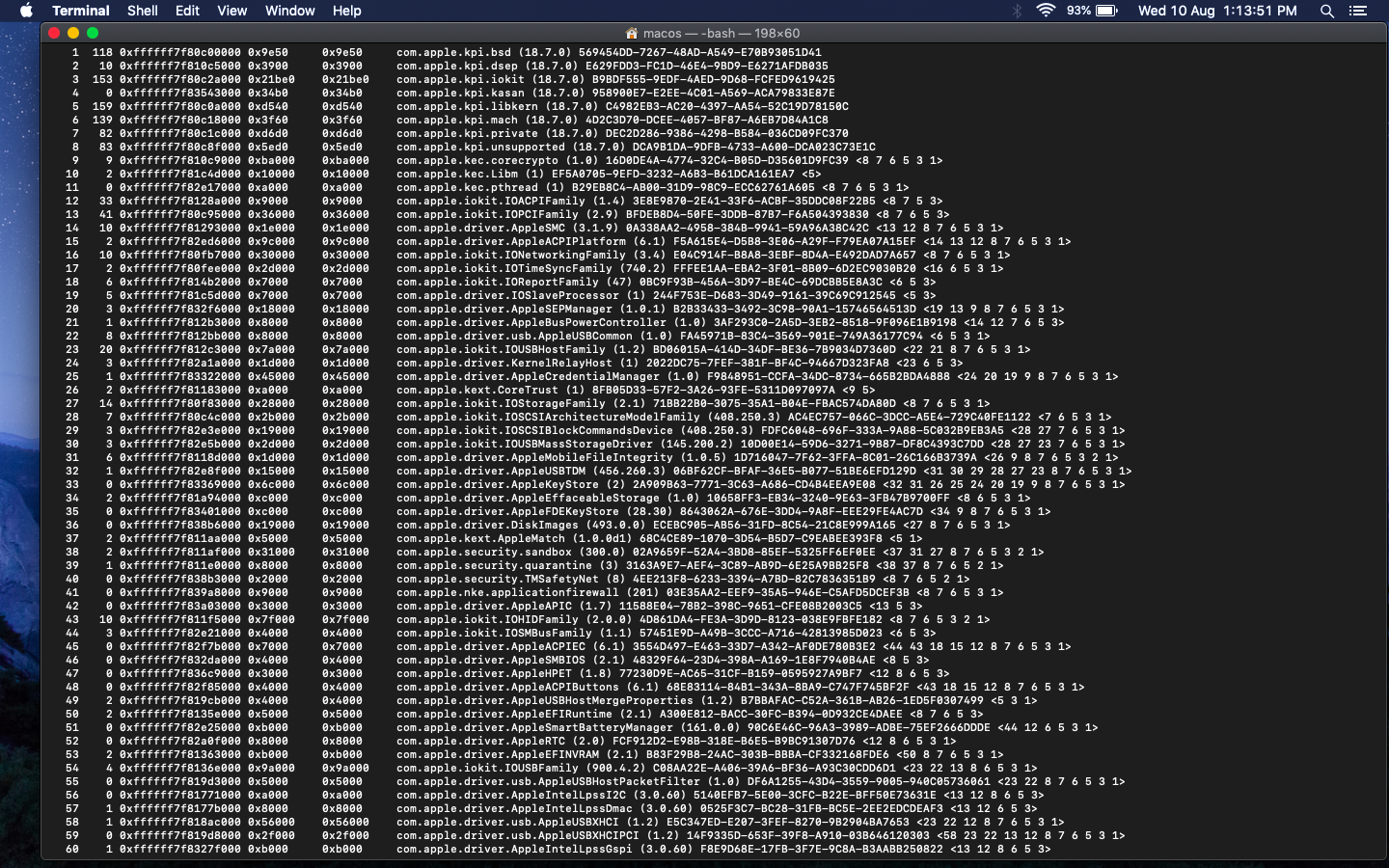
Task: Click on "com.apple.kpi.iokit" text
Action: pos(460,80)
